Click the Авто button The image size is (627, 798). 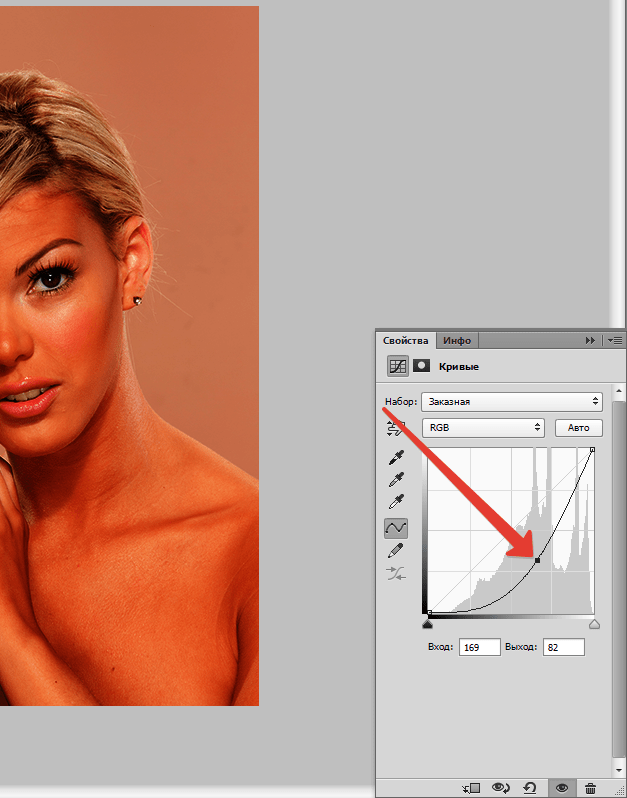578,428
